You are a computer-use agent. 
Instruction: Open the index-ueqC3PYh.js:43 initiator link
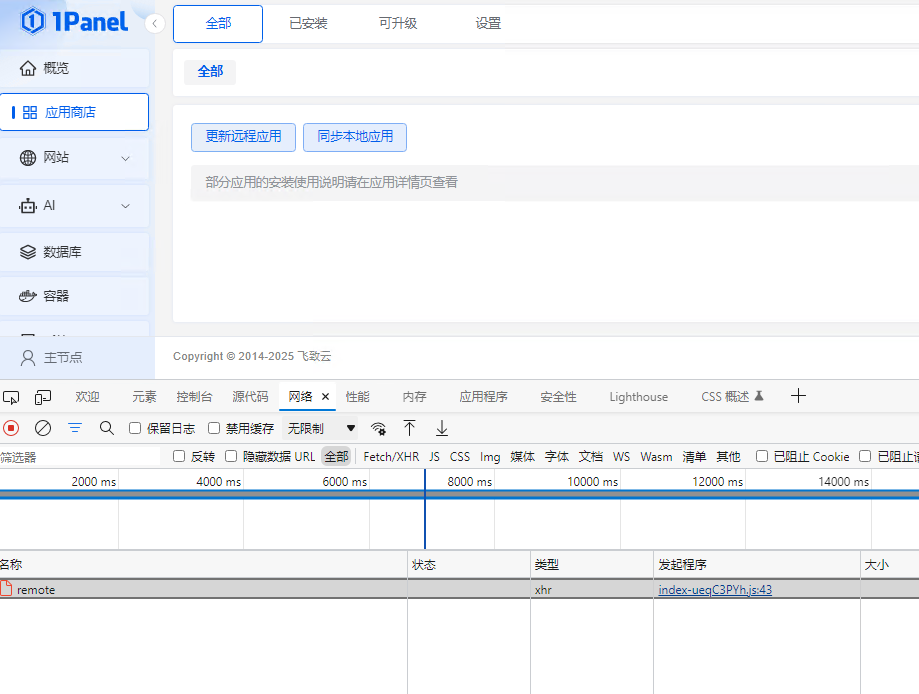(x=715, y=590)
